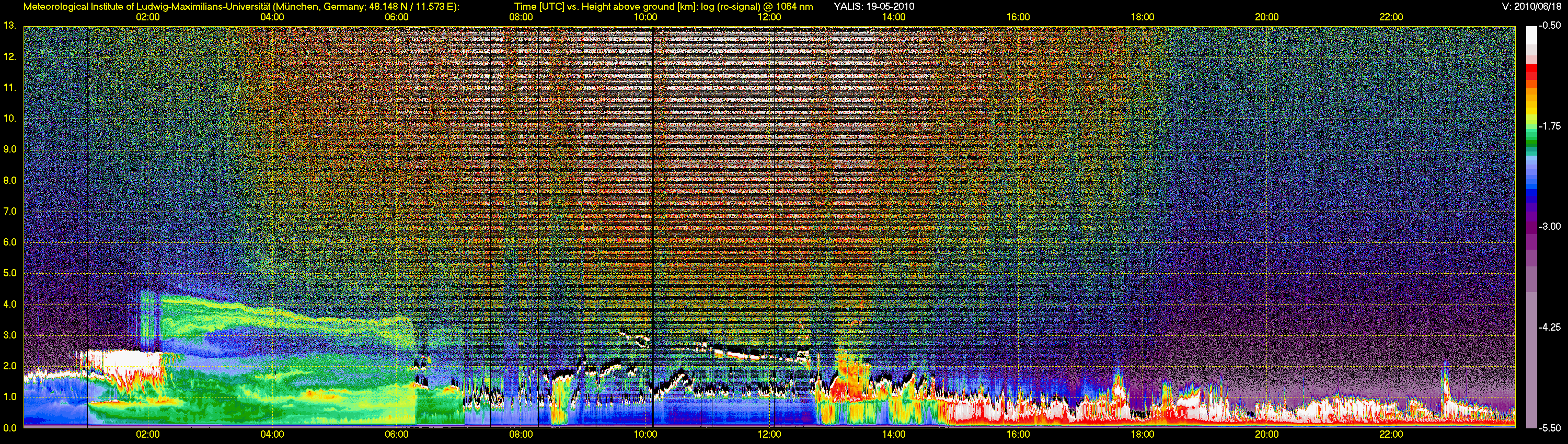
Task: Click '08:00' on the upper time axis
Action: coord(521,17)
